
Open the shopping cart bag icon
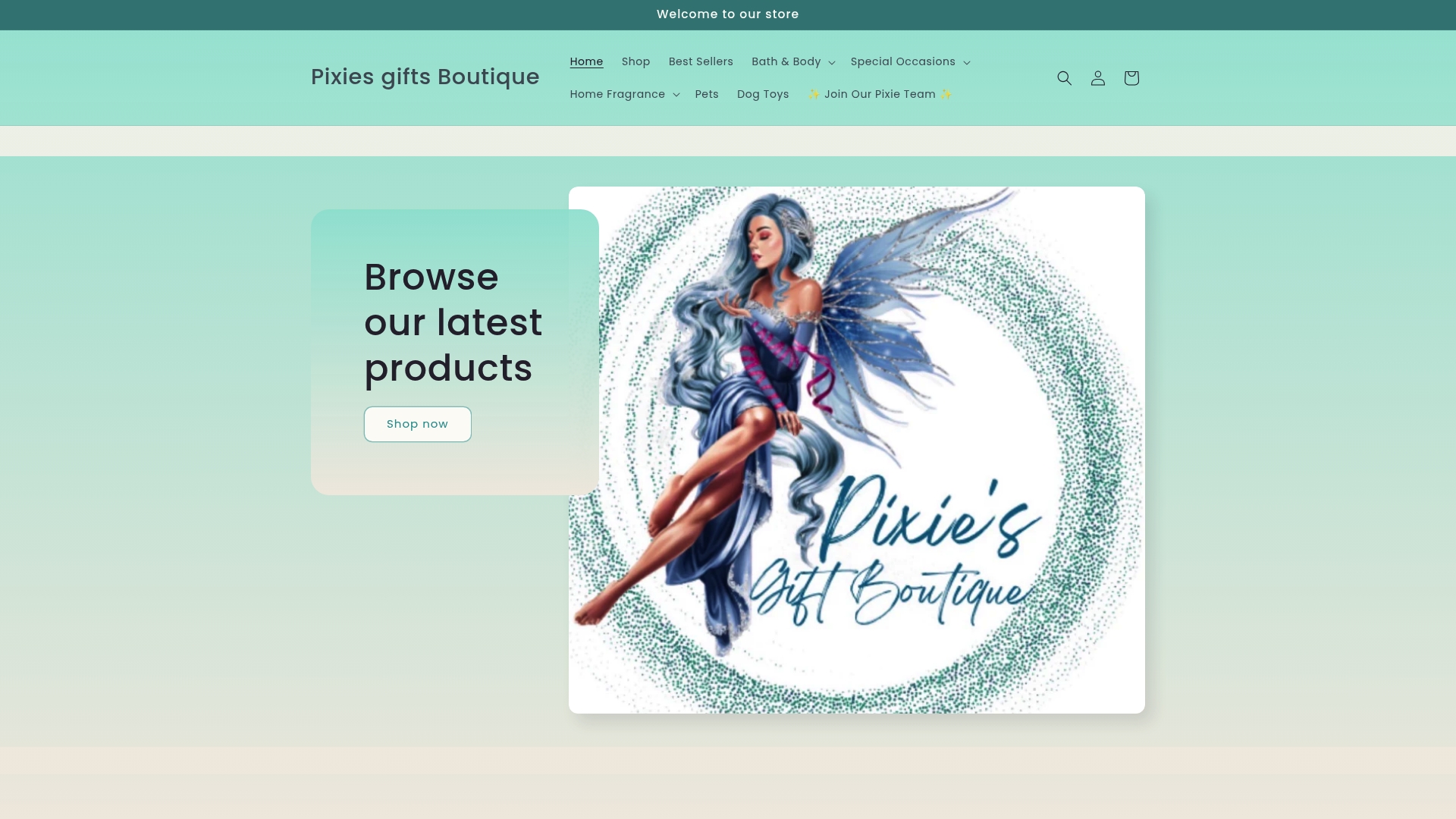(x=1131, y=78)
